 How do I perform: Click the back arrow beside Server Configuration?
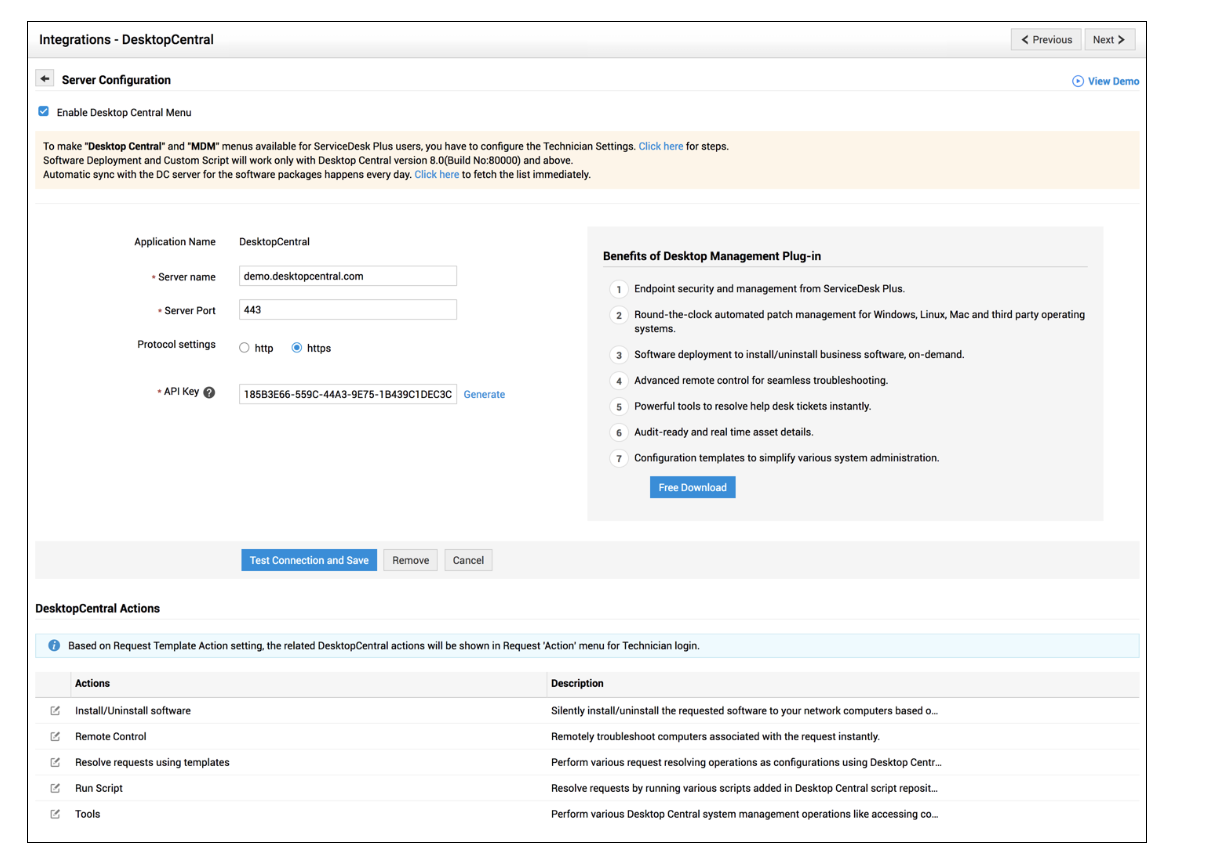click(x=45, y=79)
